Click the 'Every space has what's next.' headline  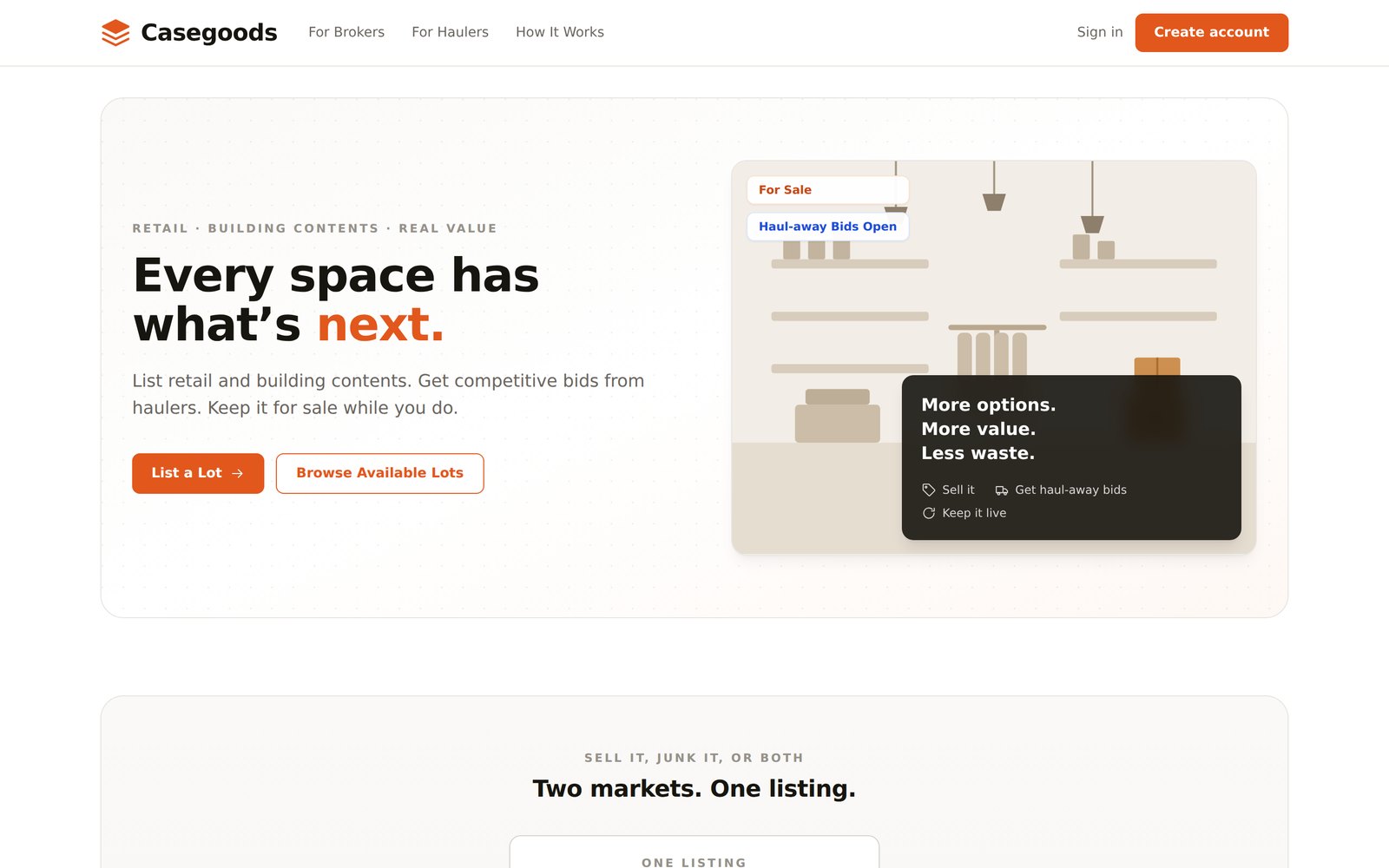pos(336,299)
